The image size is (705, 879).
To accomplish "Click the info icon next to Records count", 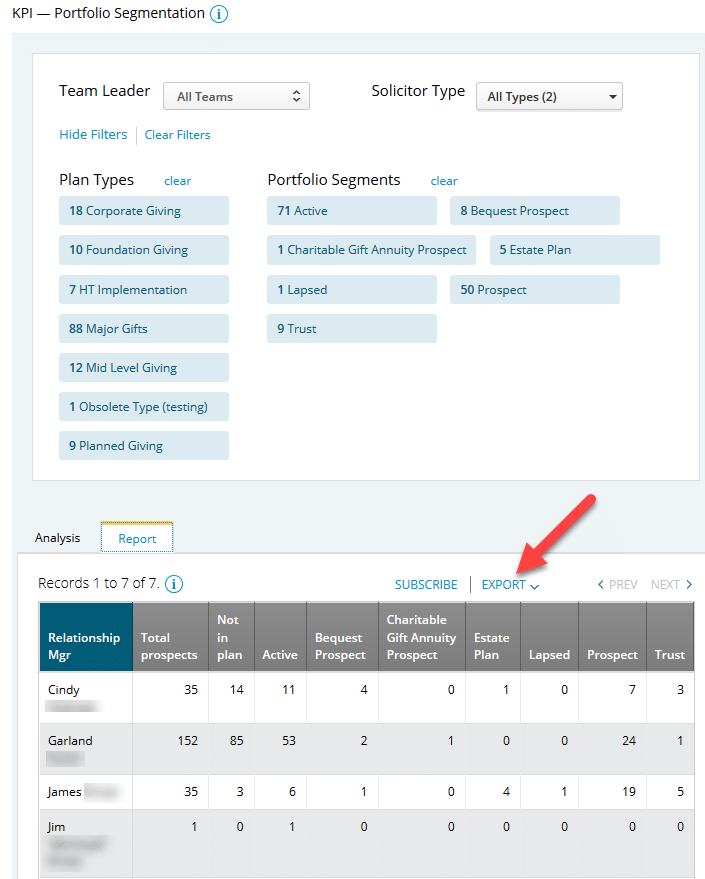I will 174,584.
